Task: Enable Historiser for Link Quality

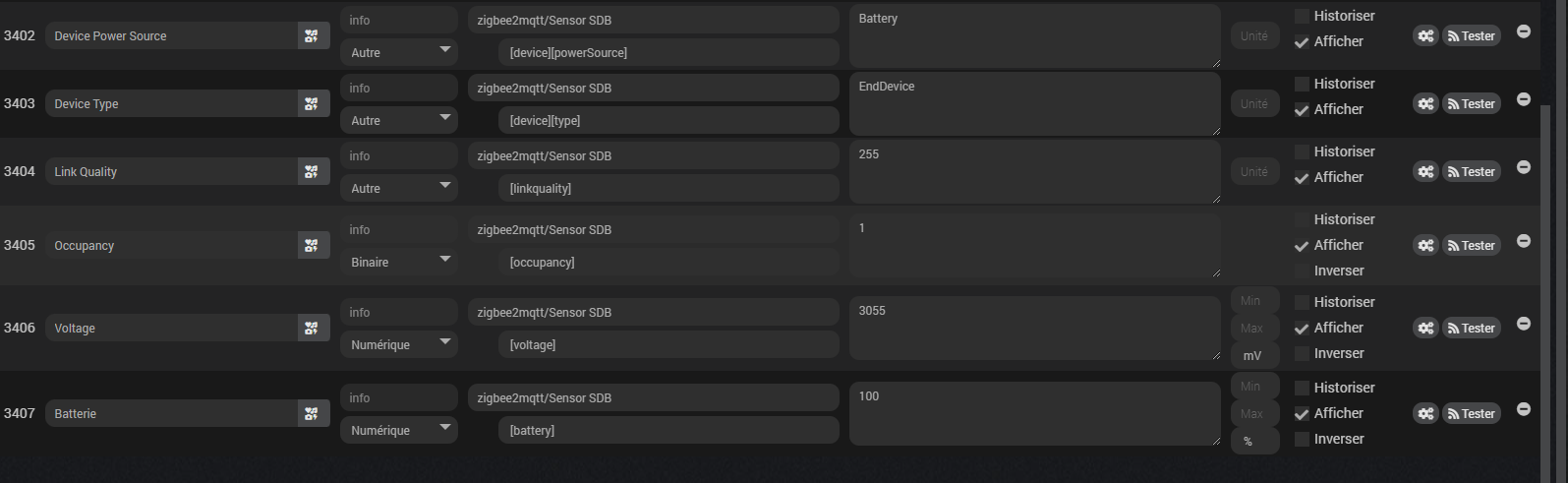Action: (1302, 152)
